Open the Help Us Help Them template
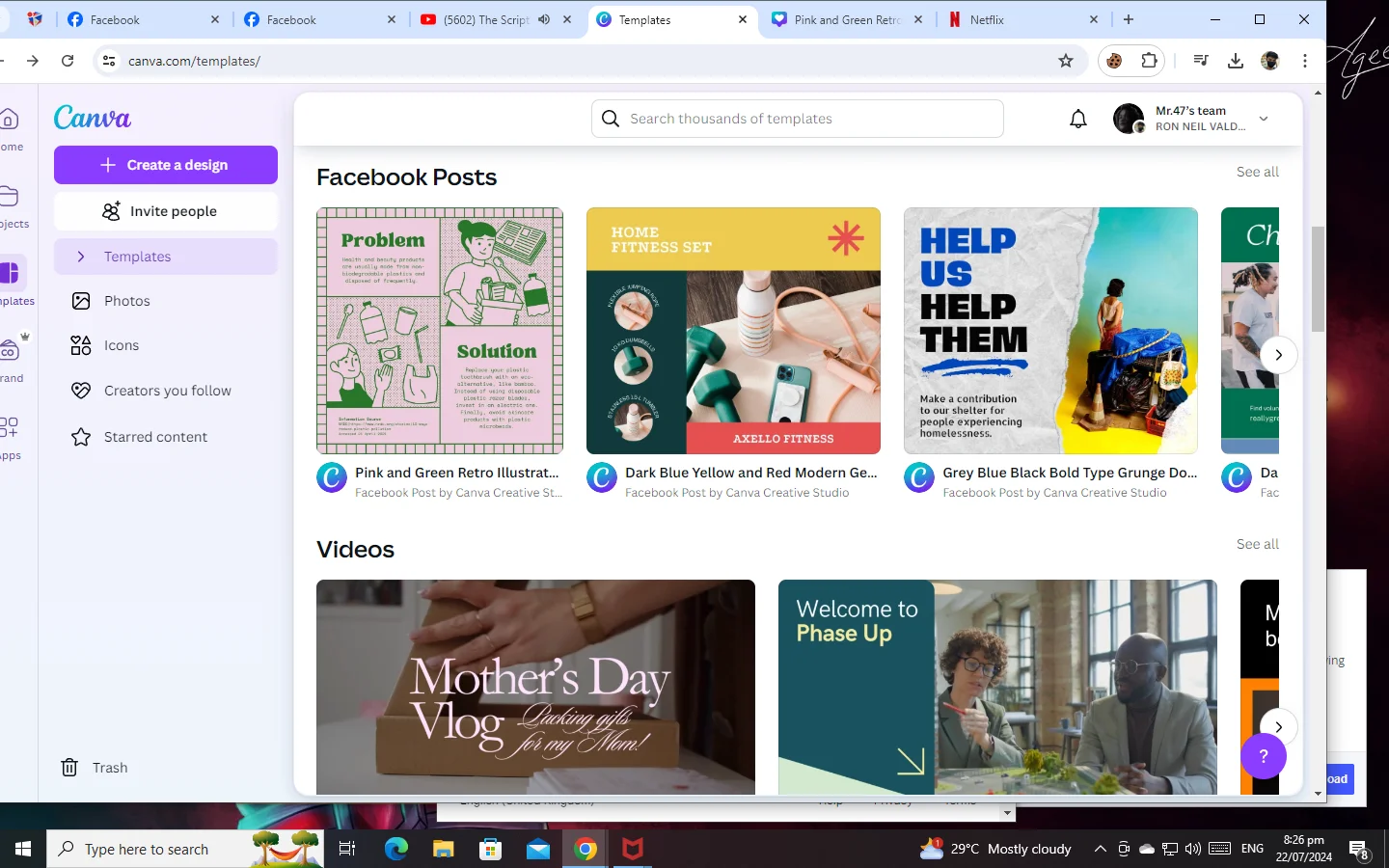Image resolution: width=1389 pixels, height=868 pixels. (1050, 331)
